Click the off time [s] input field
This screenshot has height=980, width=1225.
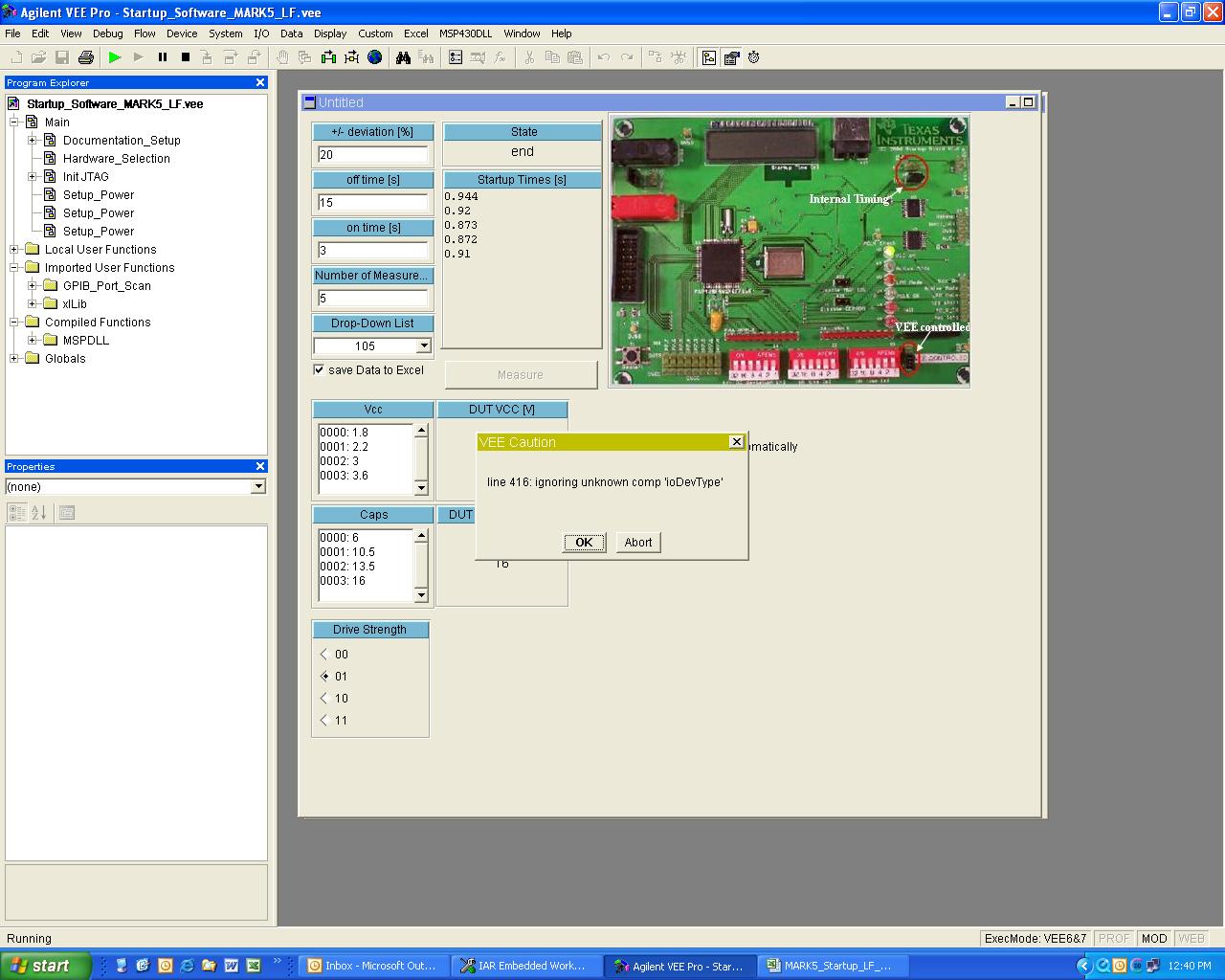coord(372,202)
